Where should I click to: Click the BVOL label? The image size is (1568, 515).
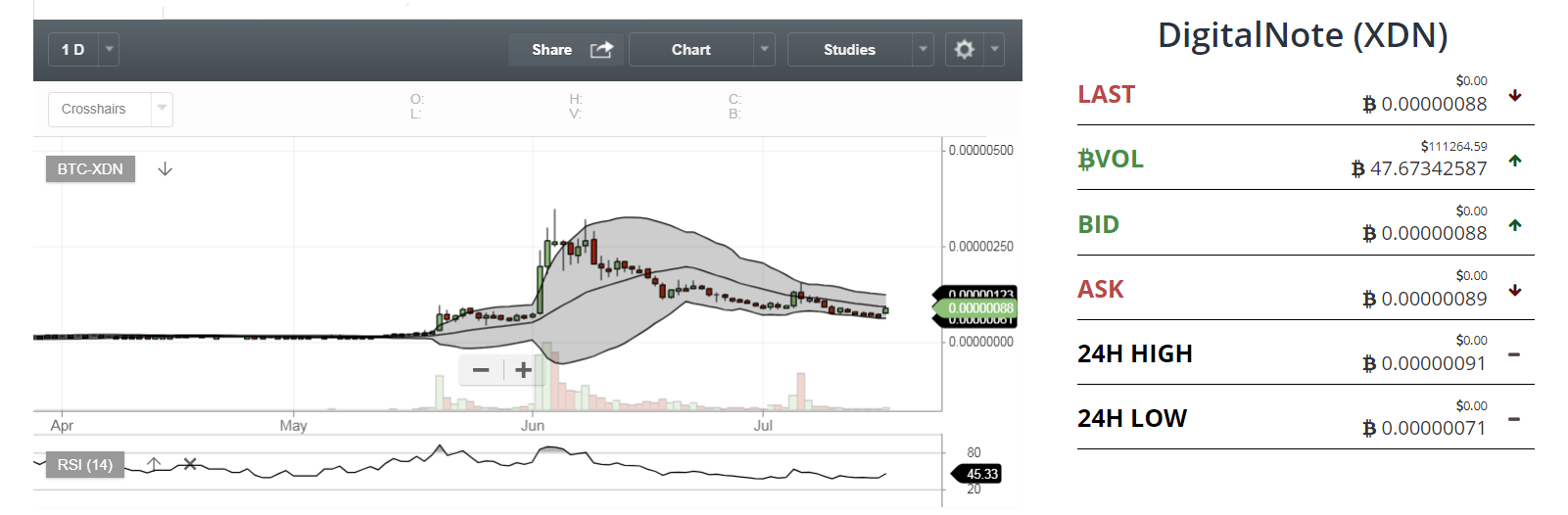(1111, 159)
